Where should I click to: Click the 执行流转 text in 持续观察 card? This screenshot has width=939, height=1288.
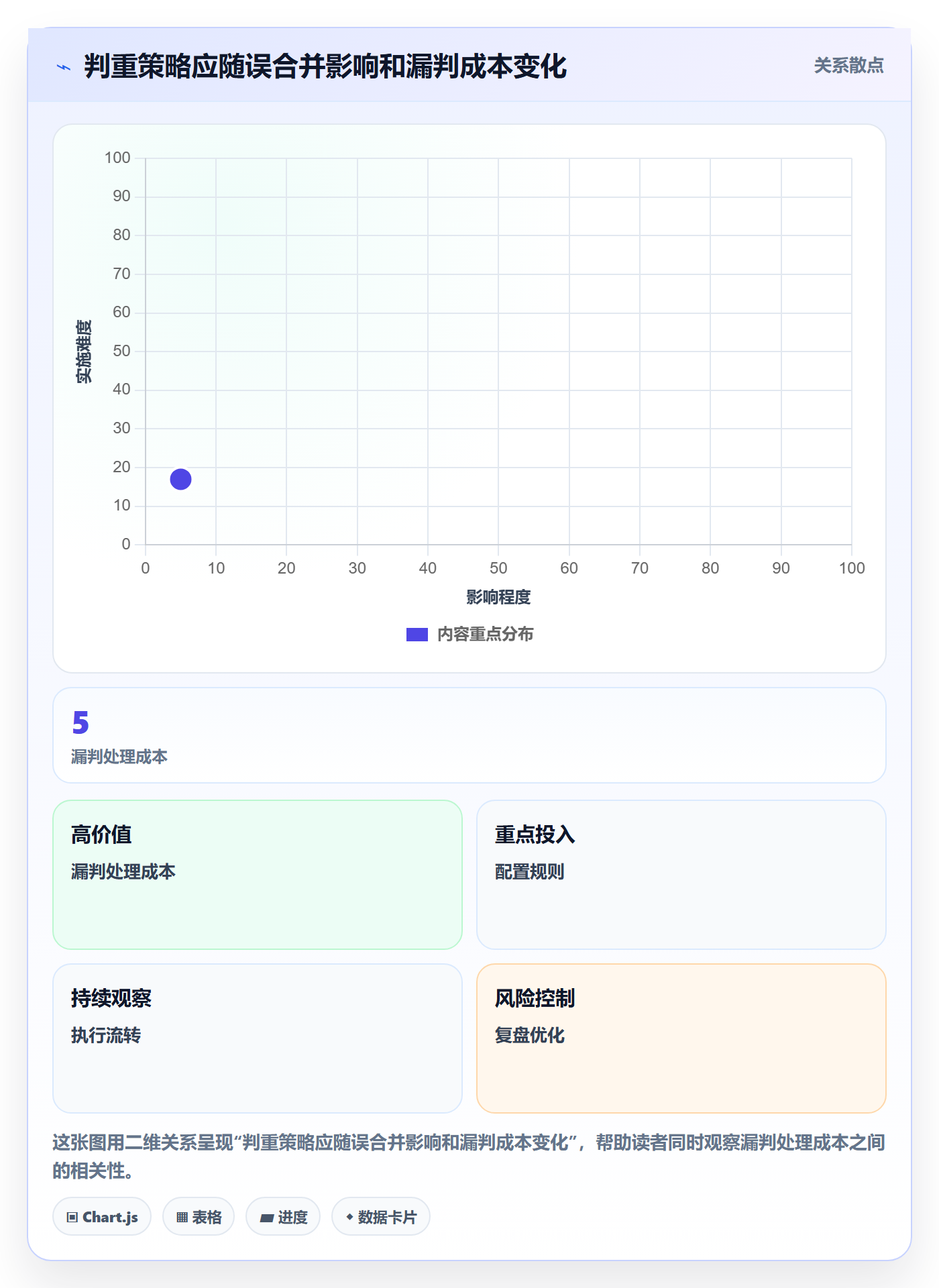pos(106,1035)
